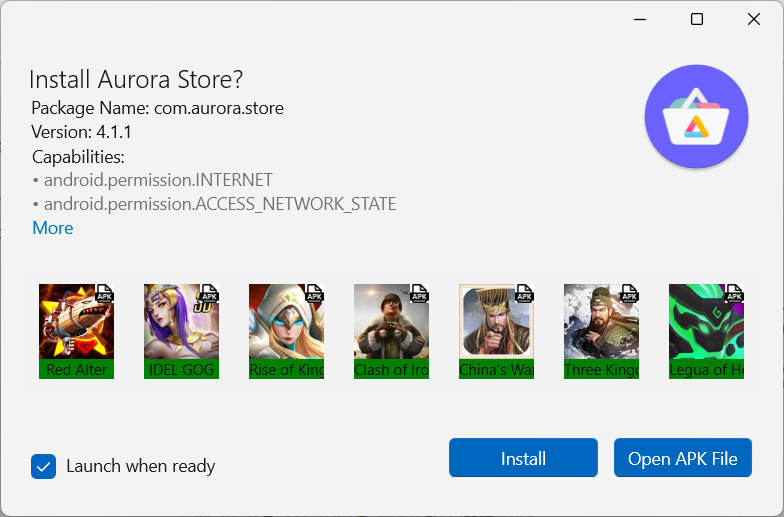The height and width of the screenshot is (517, 784).
Task: Click the Install Aurora Store? heading
Action: tap(136, 79)
